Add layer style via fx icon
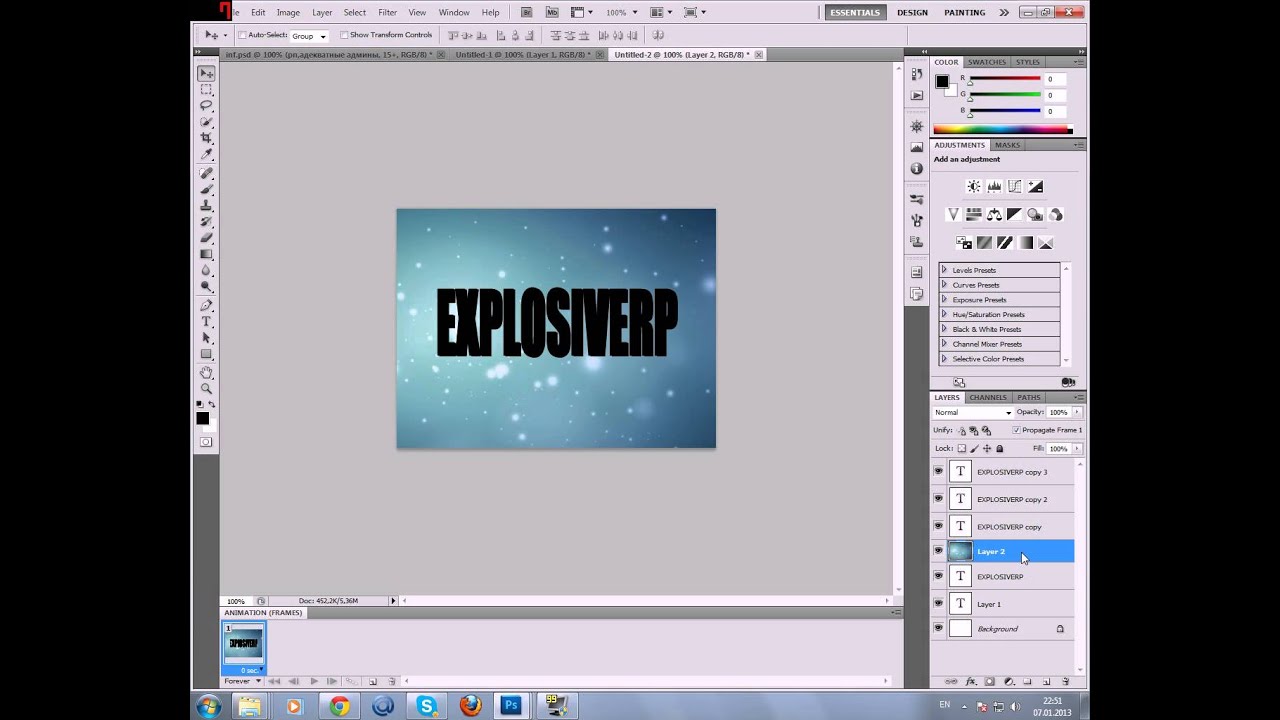Image resolution: width=1280 pixels, height=720 pixels. [x=970, y=682]
